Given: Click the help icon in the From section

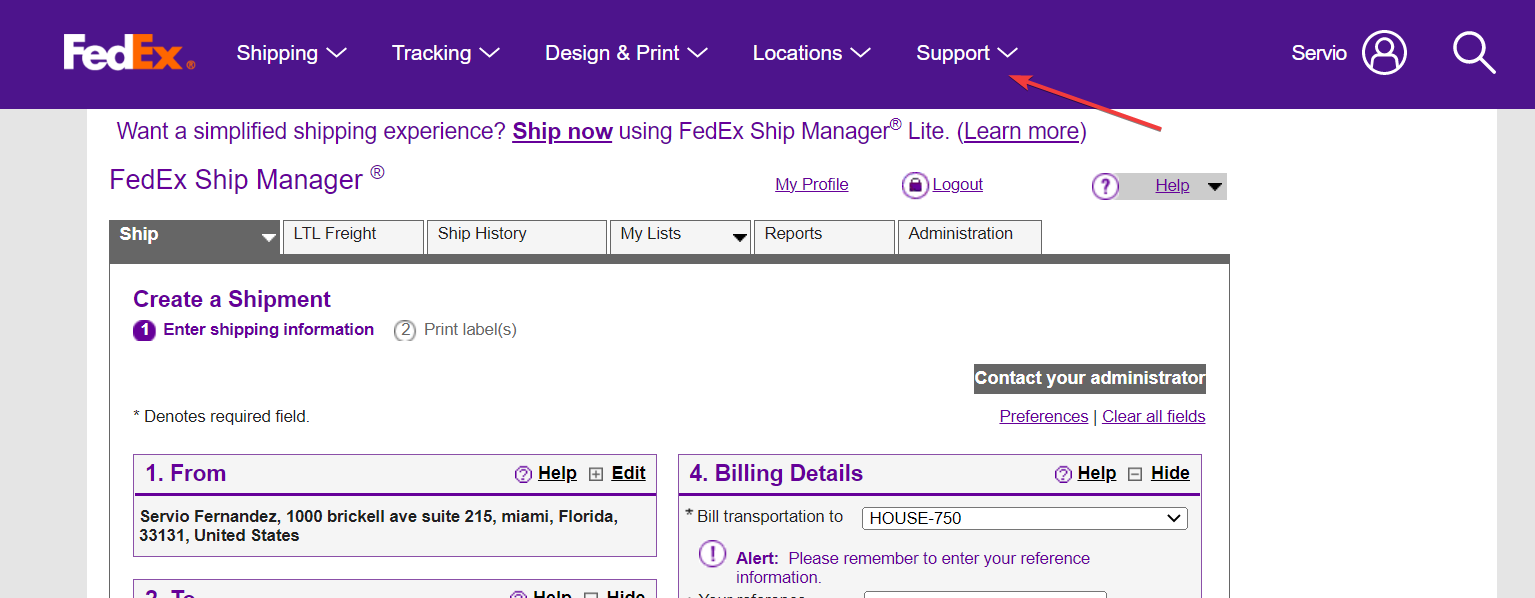Looking at the screenshot, I should pos(523,474).
